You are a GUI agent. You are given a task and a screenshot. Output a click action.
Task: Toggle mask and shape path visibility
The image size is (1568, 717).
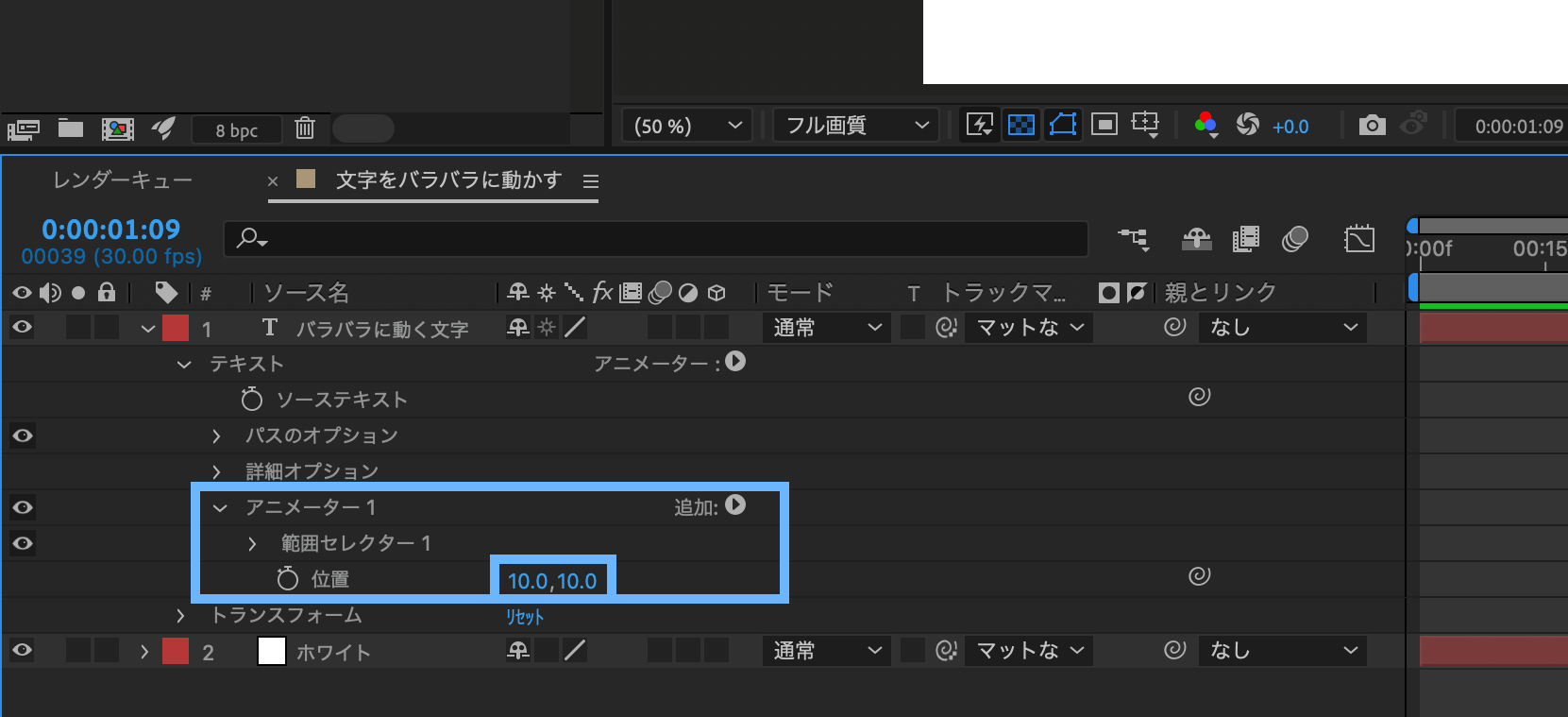[1063, 125]
